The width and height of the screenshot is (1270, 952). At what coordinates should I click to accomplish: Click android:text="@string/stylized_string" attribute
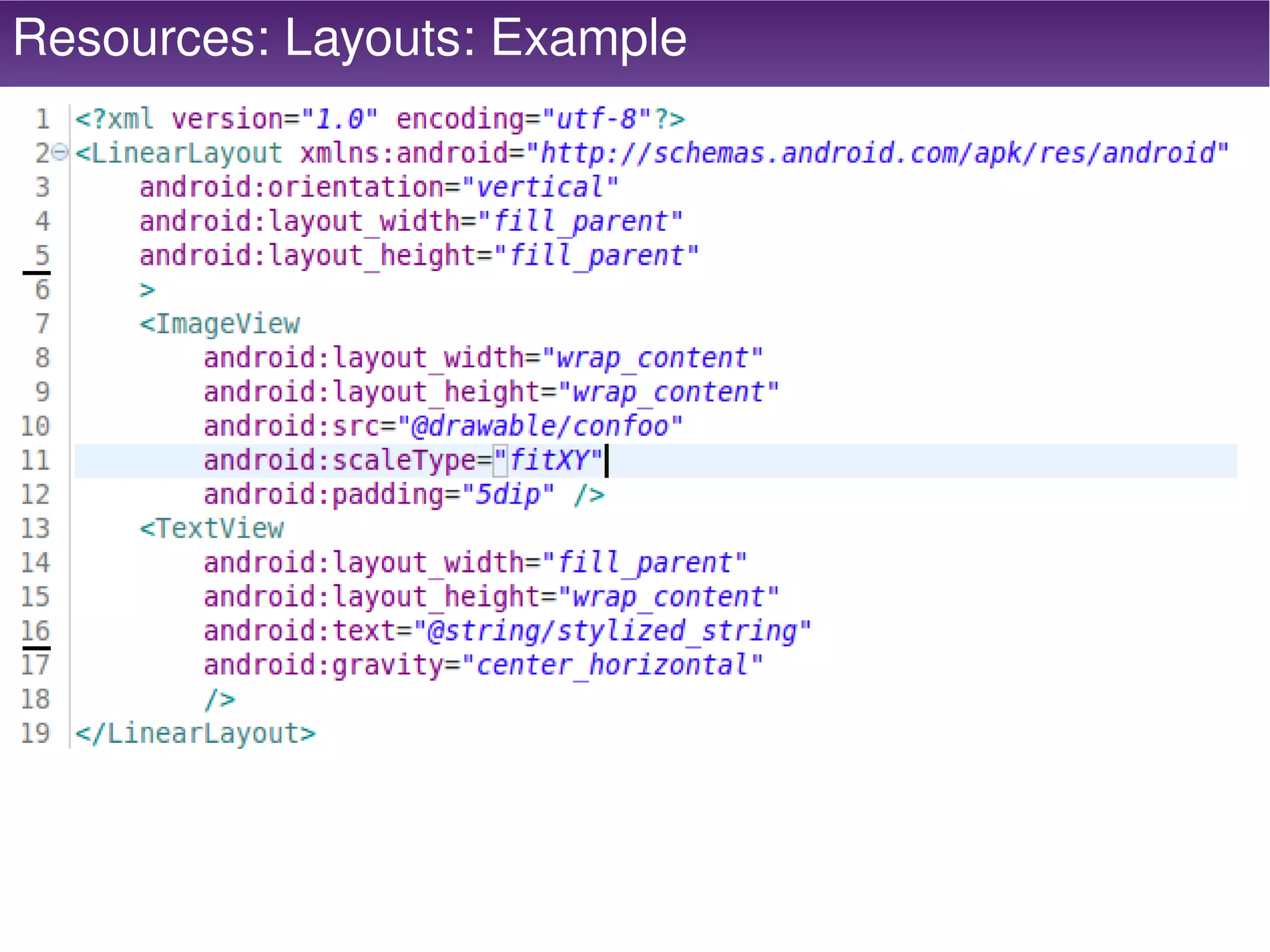[x=507, y=631]
